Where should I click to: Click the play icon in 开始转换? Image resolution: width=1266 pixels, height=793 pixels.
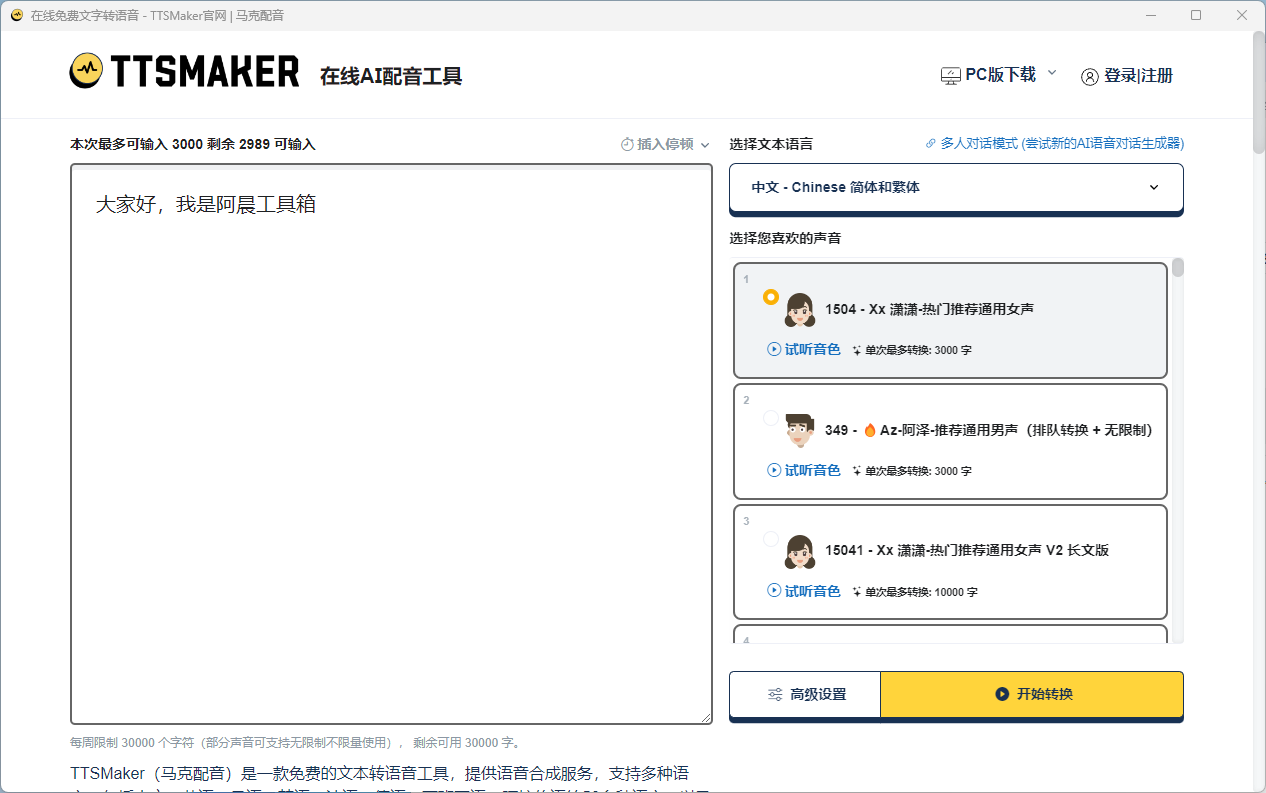(1002, 694)
